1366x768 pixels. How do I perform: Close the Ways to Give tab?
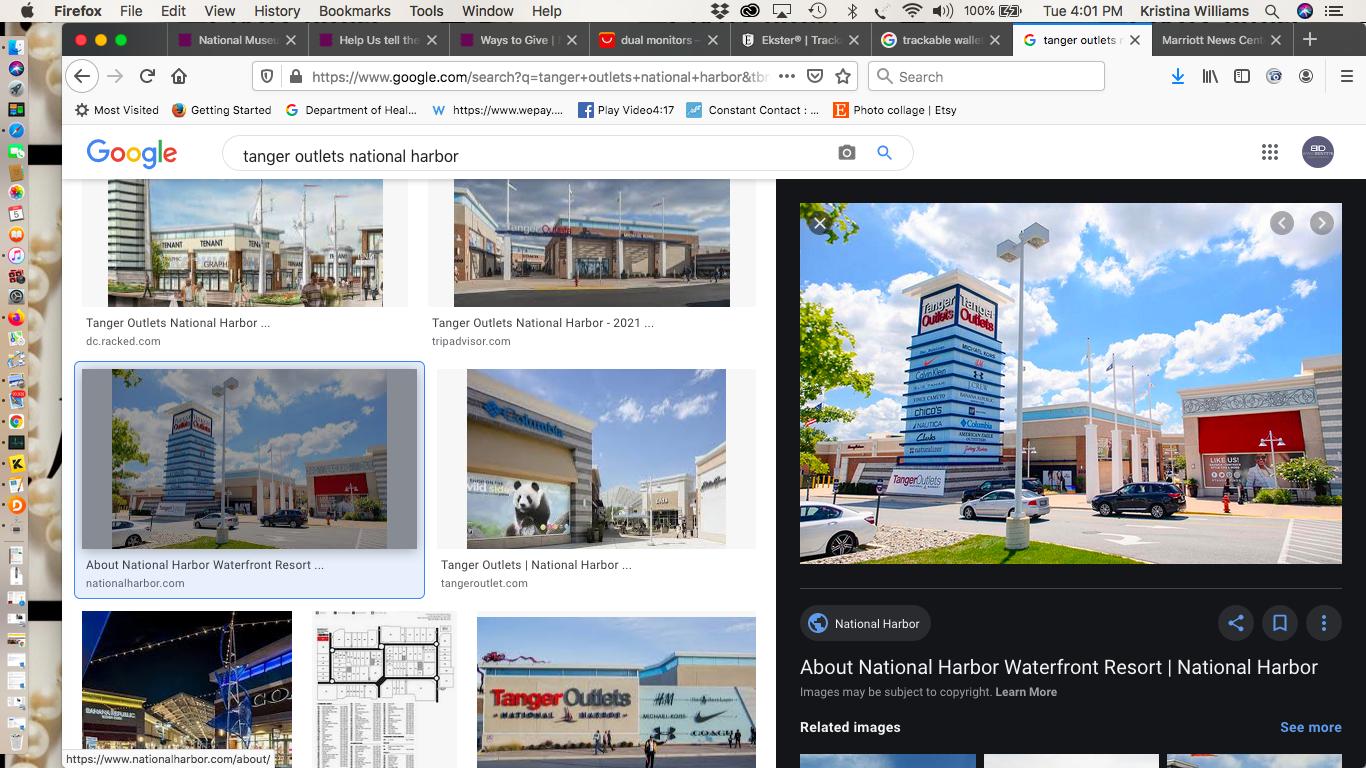(573, 40)
